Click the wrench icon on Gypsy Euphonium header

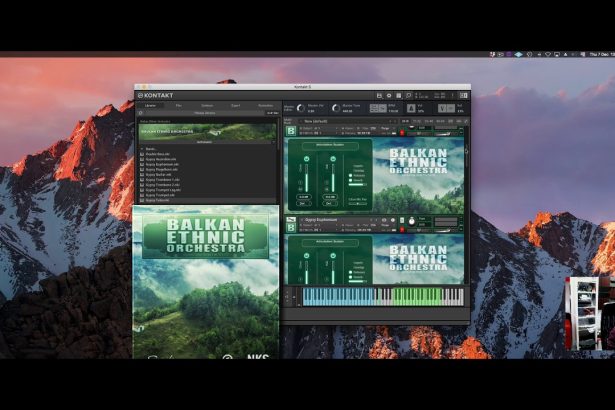(291, 218)
